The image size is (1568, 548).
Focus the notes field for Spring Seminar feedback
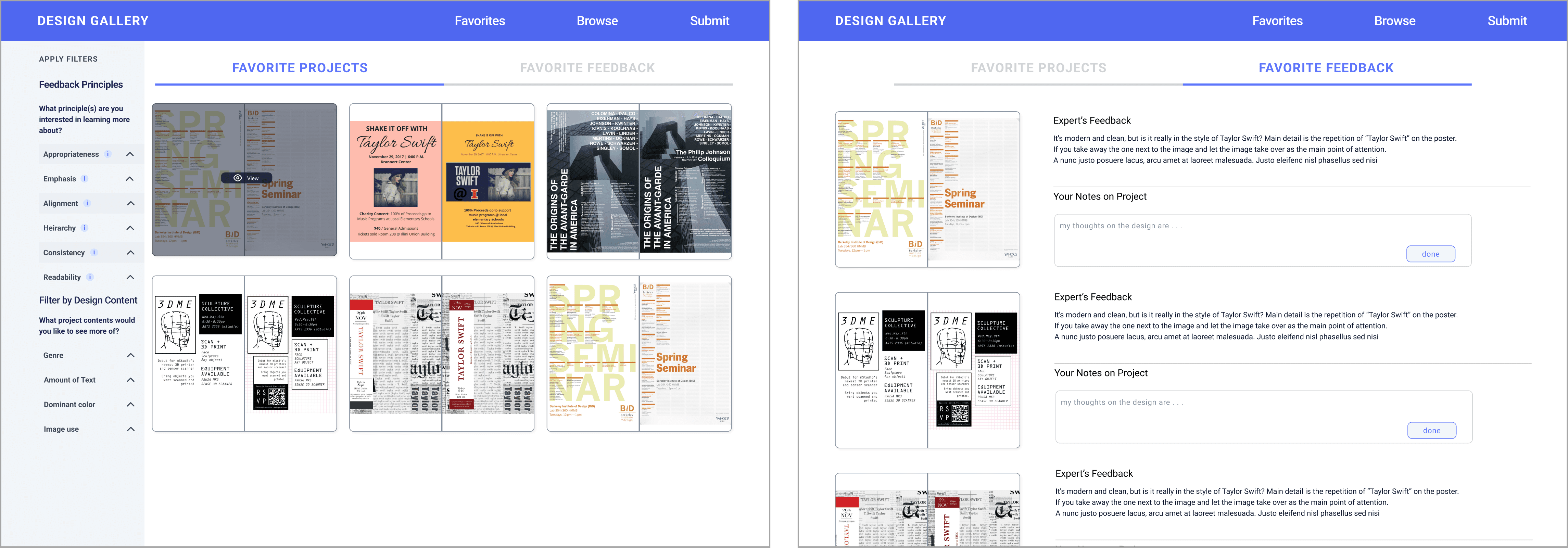tap(1262, 240)
